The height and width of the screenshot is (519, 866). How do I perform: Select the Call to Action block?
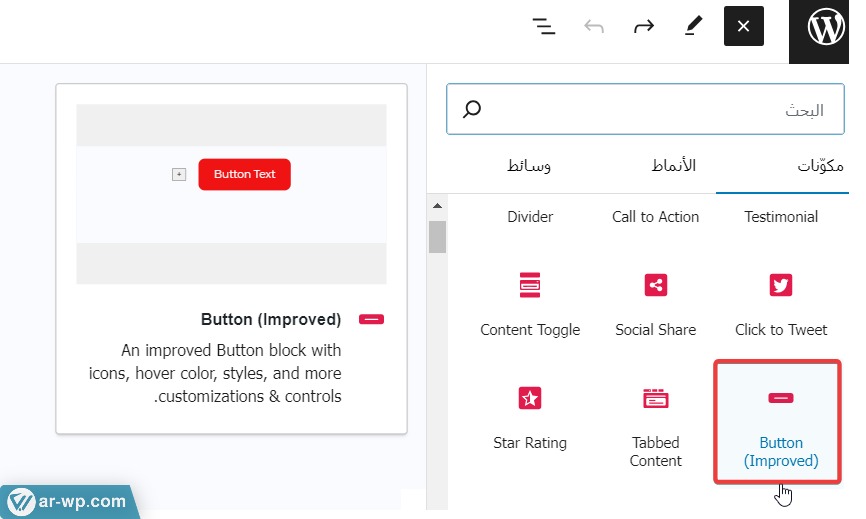pyautogui.click(x=656, y=217)
